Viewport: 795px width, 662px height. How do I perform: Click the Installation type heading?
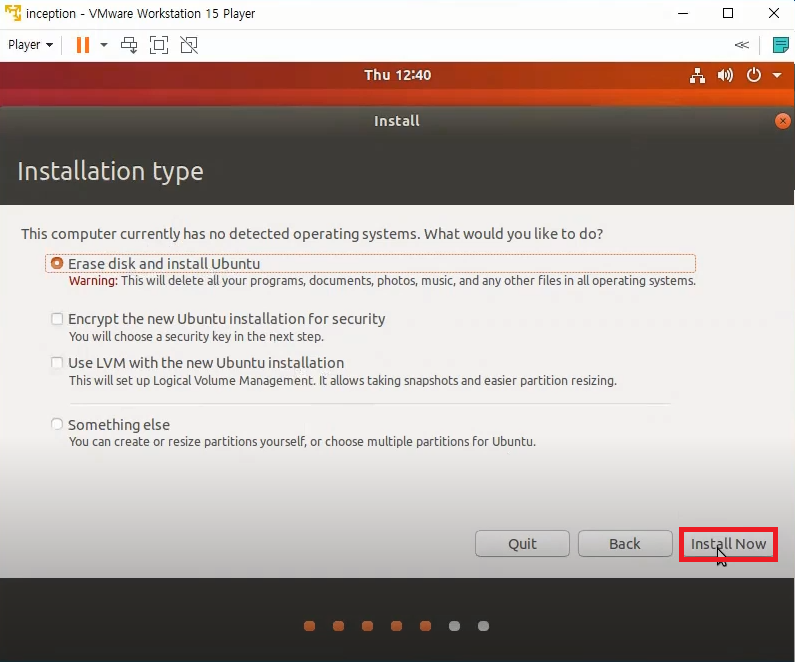[111, 171]
